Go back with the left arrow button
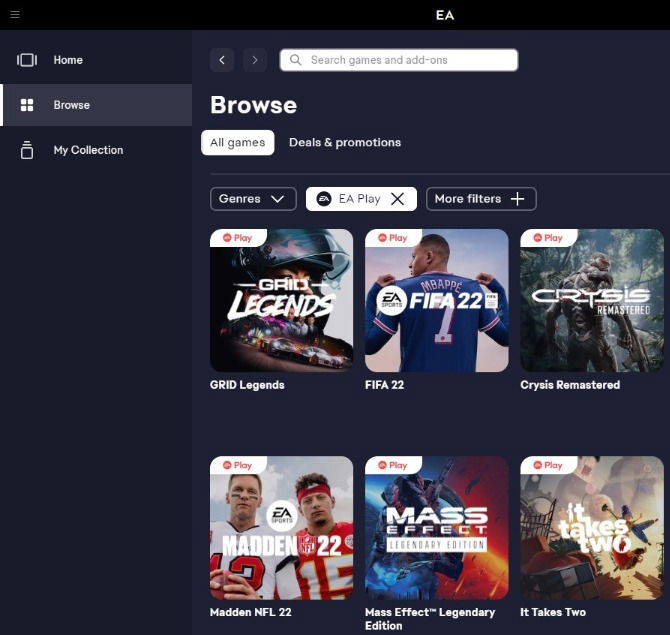This screenshot has width=670, height=635. point(222,60)
